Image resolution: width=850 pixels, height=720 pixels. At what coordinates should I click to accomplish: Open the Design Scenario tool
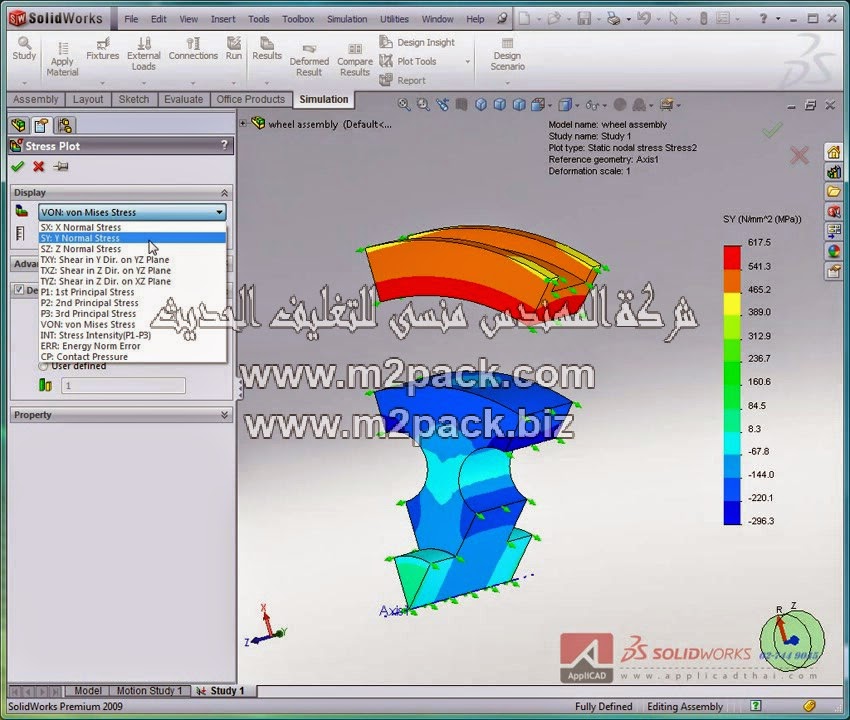coord(507,54)
